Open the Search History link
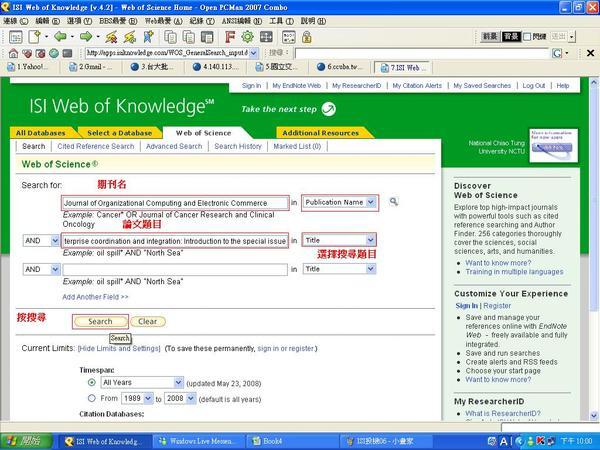 [x=238, y=146]
